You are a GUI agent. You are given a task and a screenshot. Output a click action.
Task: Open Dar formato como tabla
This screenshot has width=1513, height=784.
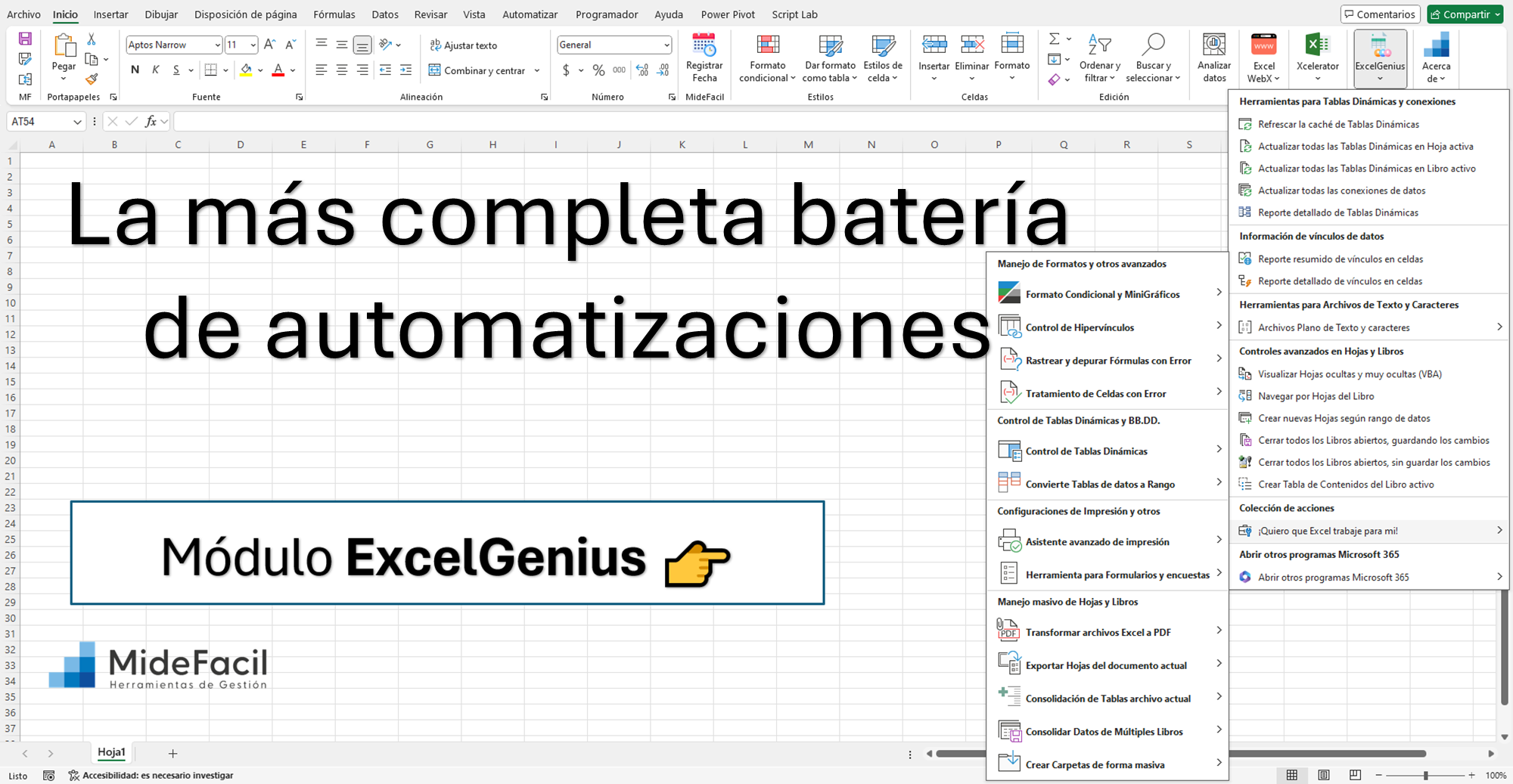point(830,57)
